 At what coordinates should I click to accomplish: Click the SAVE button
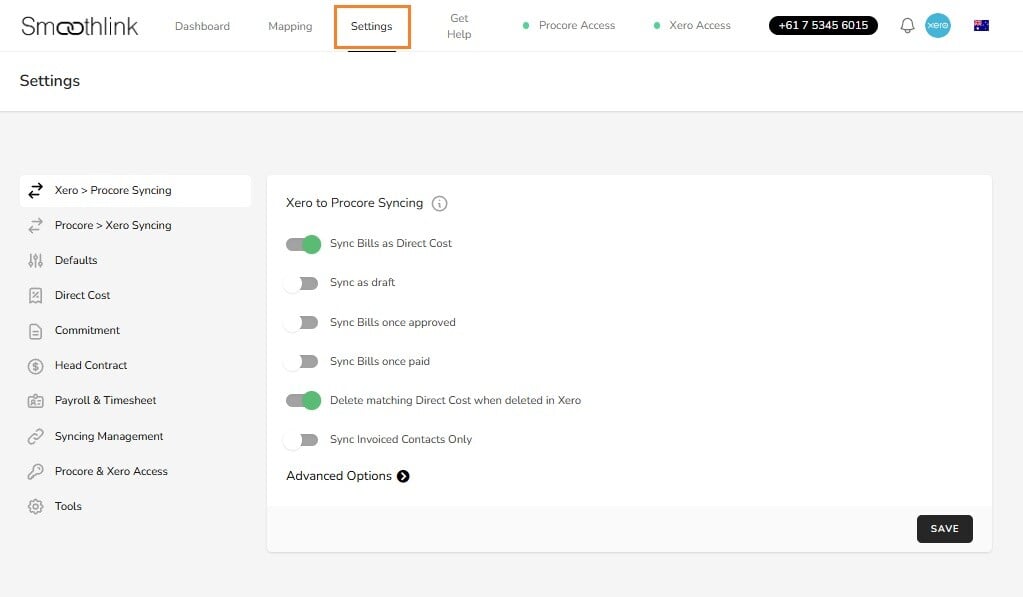[x=943, y=528]
